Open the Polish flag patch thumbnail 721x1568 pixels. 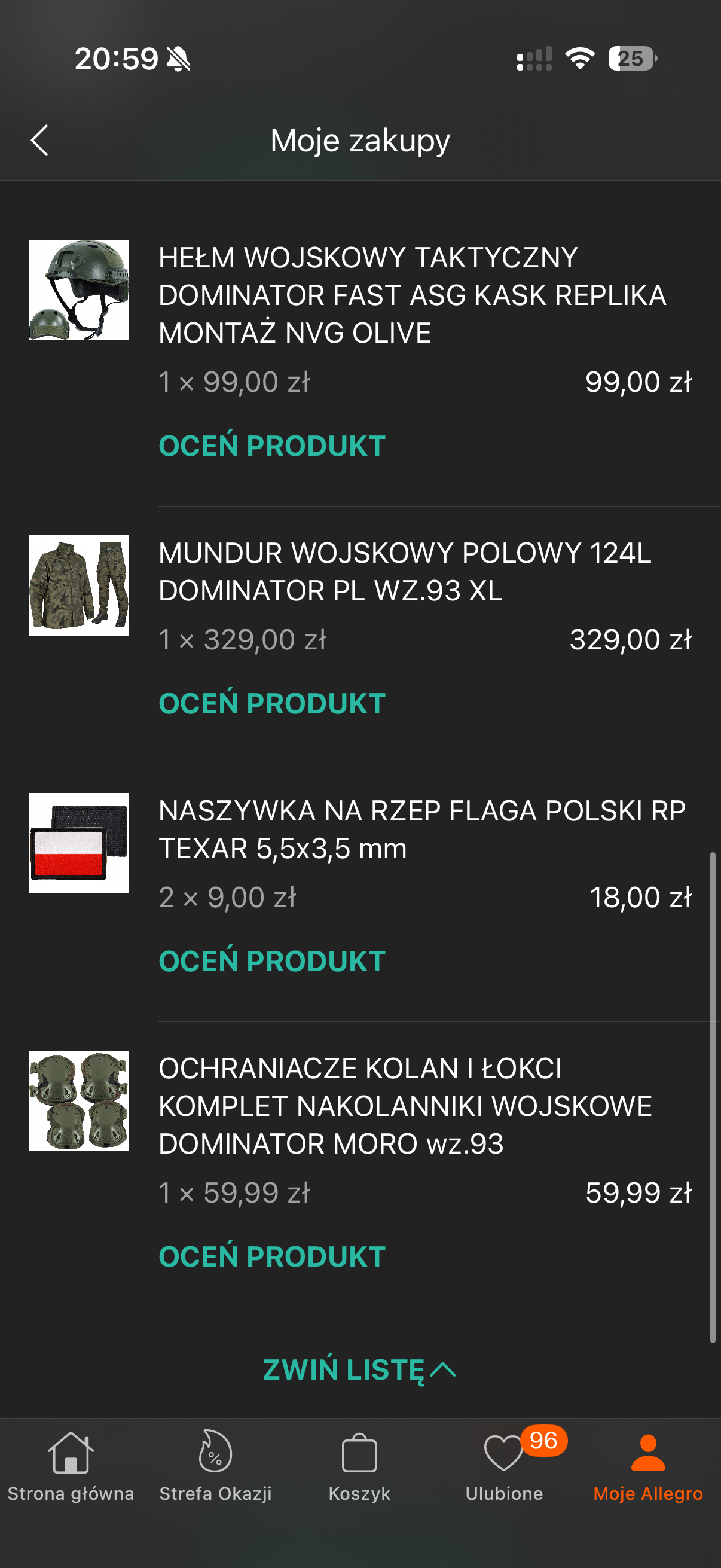(79, 843)
